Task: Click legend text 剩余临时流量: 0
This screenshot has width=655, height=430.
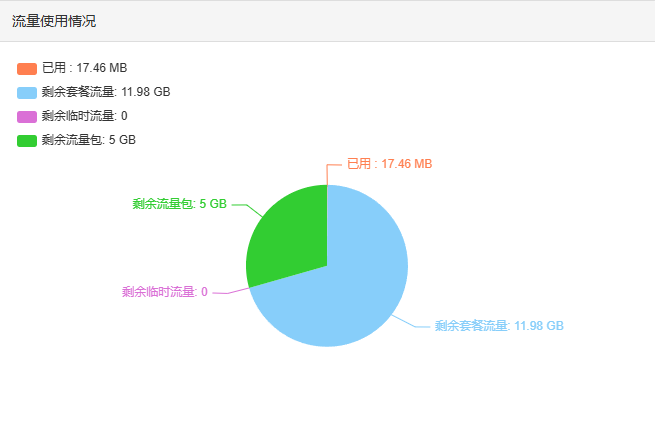Action: 84,116
